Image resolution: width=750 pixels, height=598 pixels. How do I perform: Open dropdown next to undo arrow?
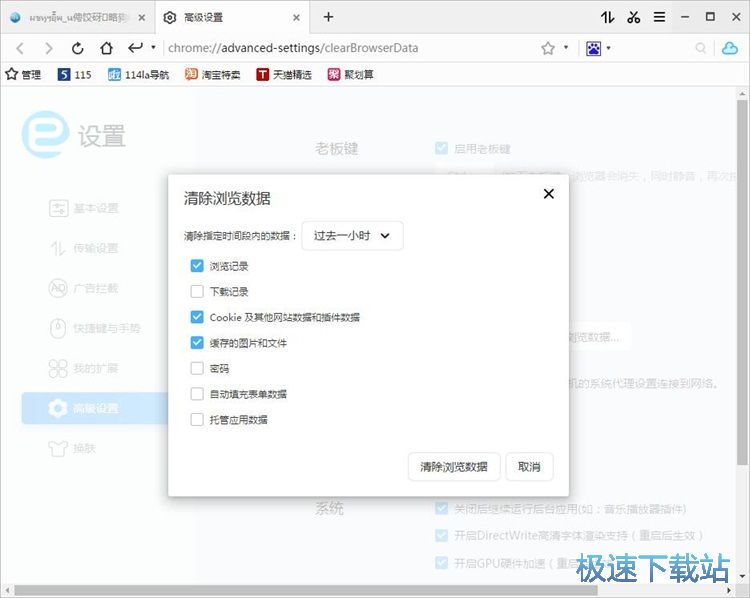click(x=154, y=47)
